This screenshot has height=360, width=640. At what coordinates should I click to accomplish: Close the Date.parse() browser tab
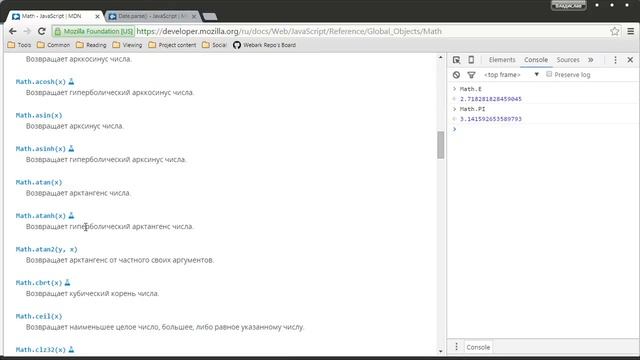pos(194,16)
